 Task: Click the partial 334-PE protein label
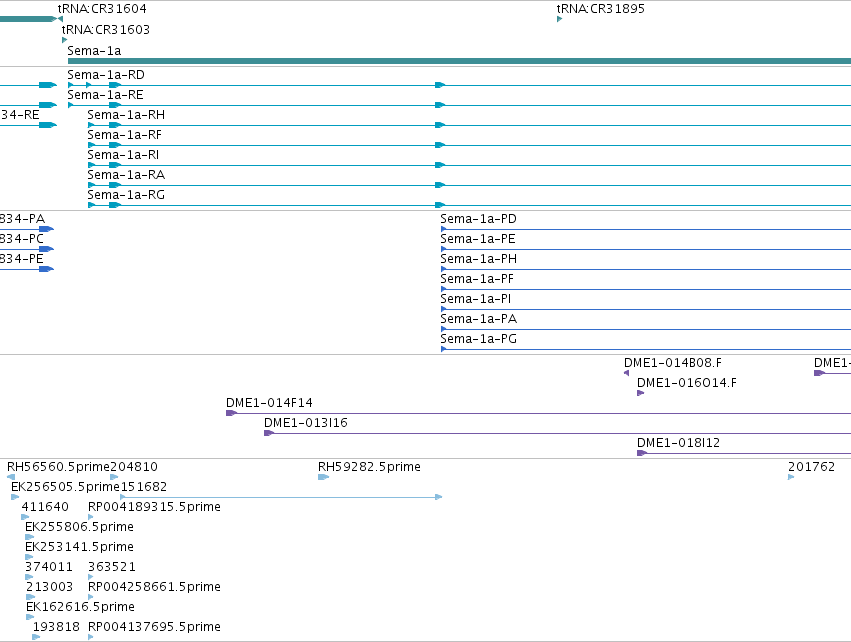pyautogui.click(x=22, y=259)
